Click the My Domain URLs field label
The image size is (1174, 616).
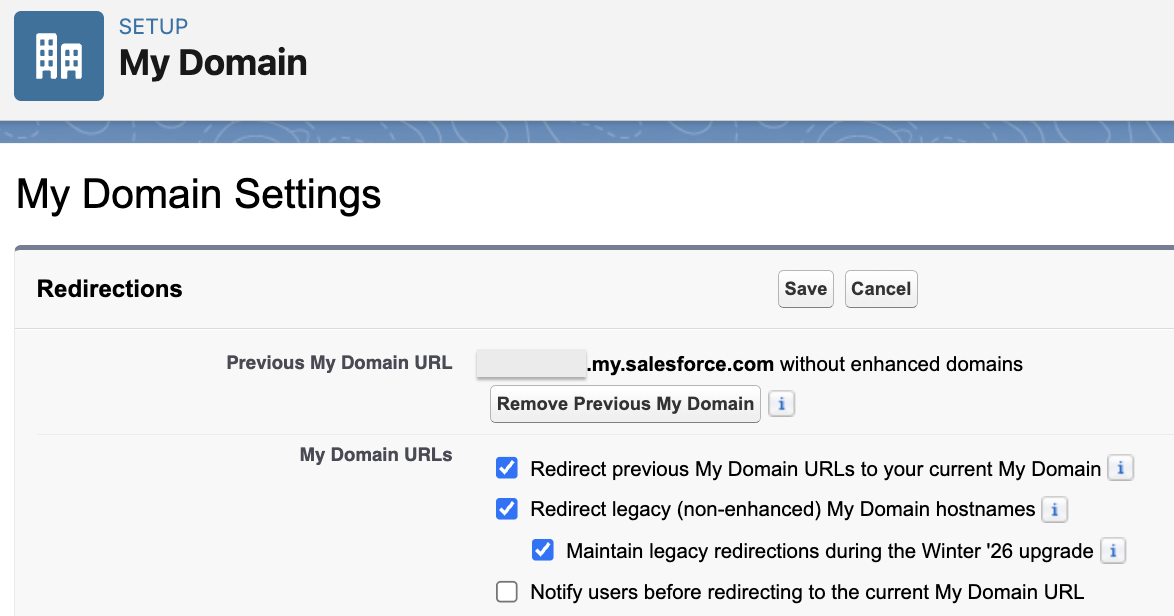tap(376, 455)
